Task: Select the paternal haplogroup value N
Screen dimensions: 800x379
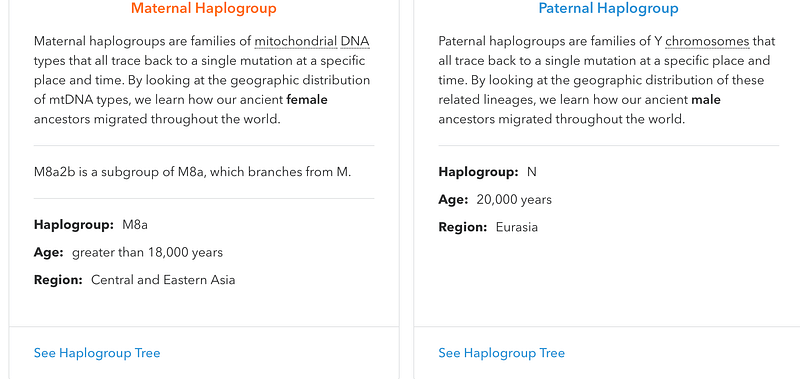Action: point(532,172)
